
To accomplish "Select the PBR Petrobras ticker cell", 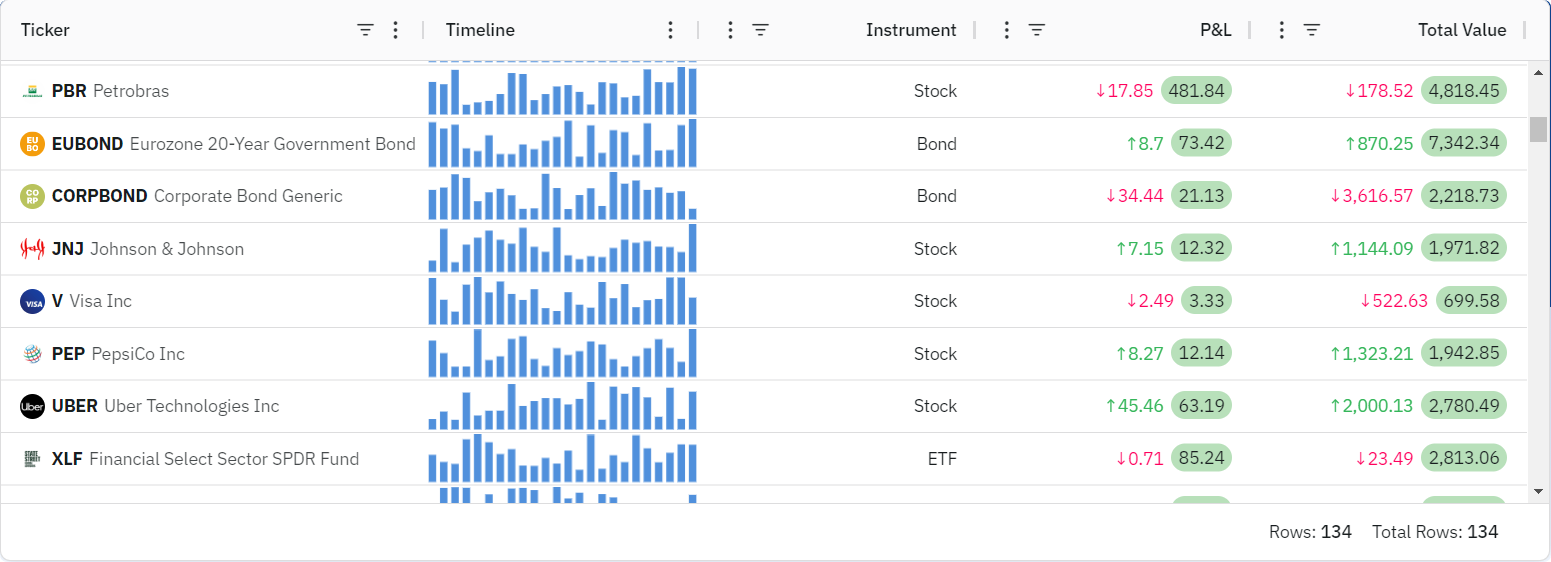I will coord(211,91).
